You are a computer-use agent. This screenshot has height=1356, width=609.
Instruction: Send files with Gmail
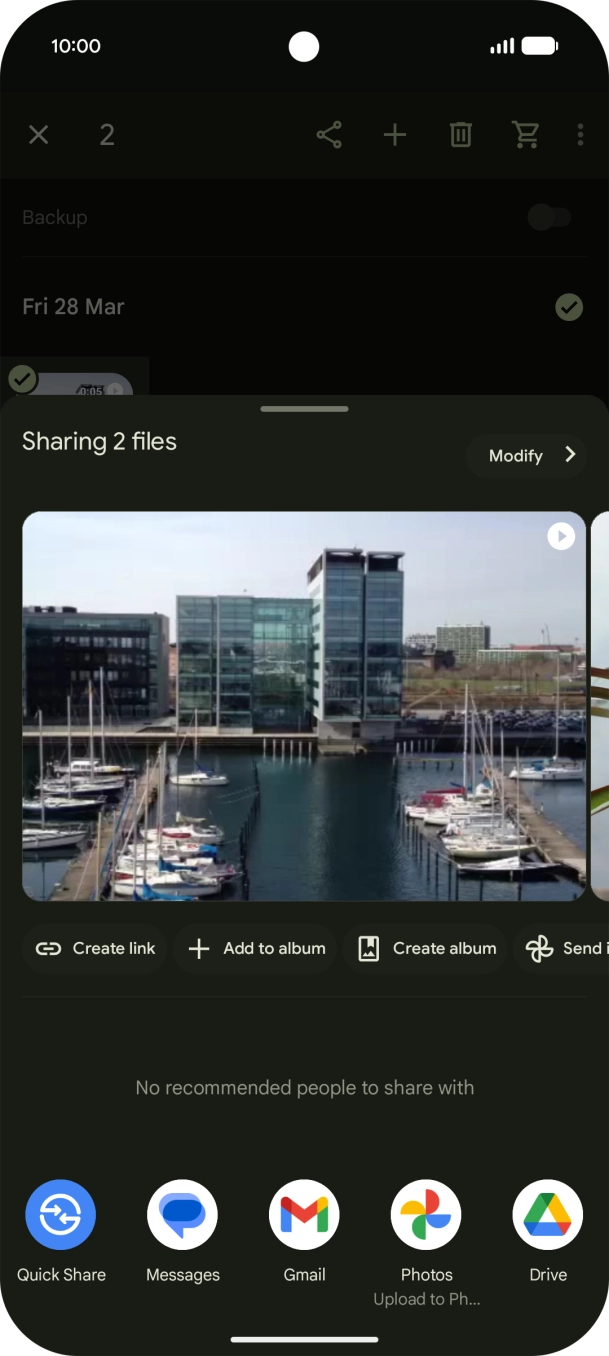pos(304,1215)
